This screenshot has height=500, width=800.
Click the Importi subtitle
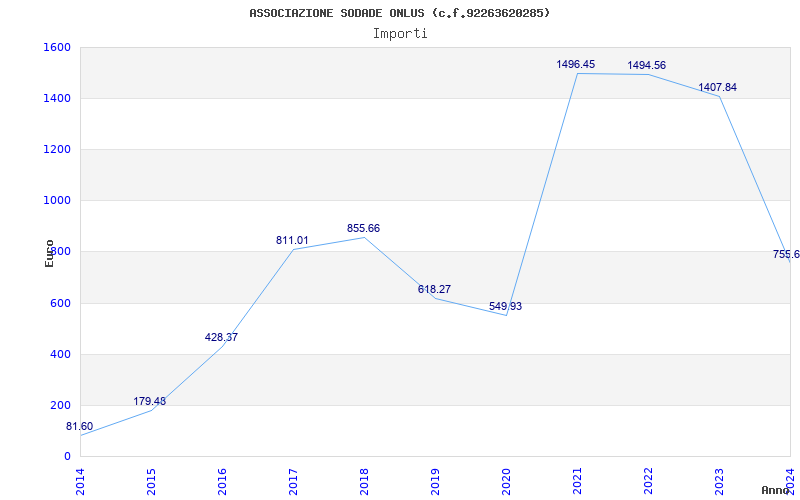400,34
